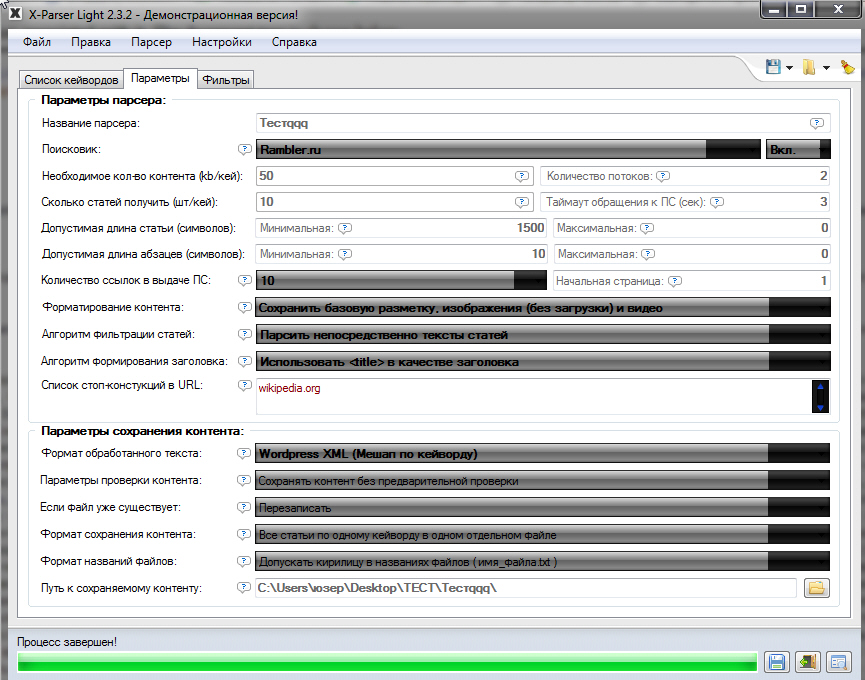865x680 pixels.
Task: Open the Правка menu
Action: tap(91, 42)
